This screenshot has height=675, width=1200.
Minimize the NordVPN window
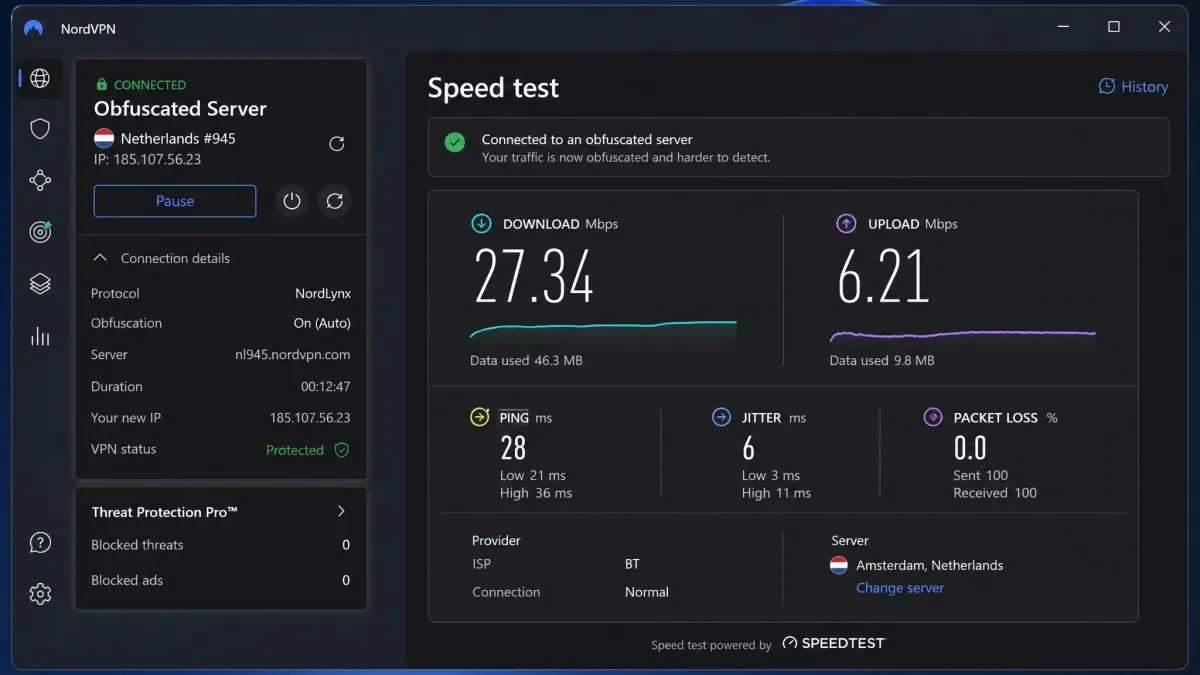(1063, 27)
